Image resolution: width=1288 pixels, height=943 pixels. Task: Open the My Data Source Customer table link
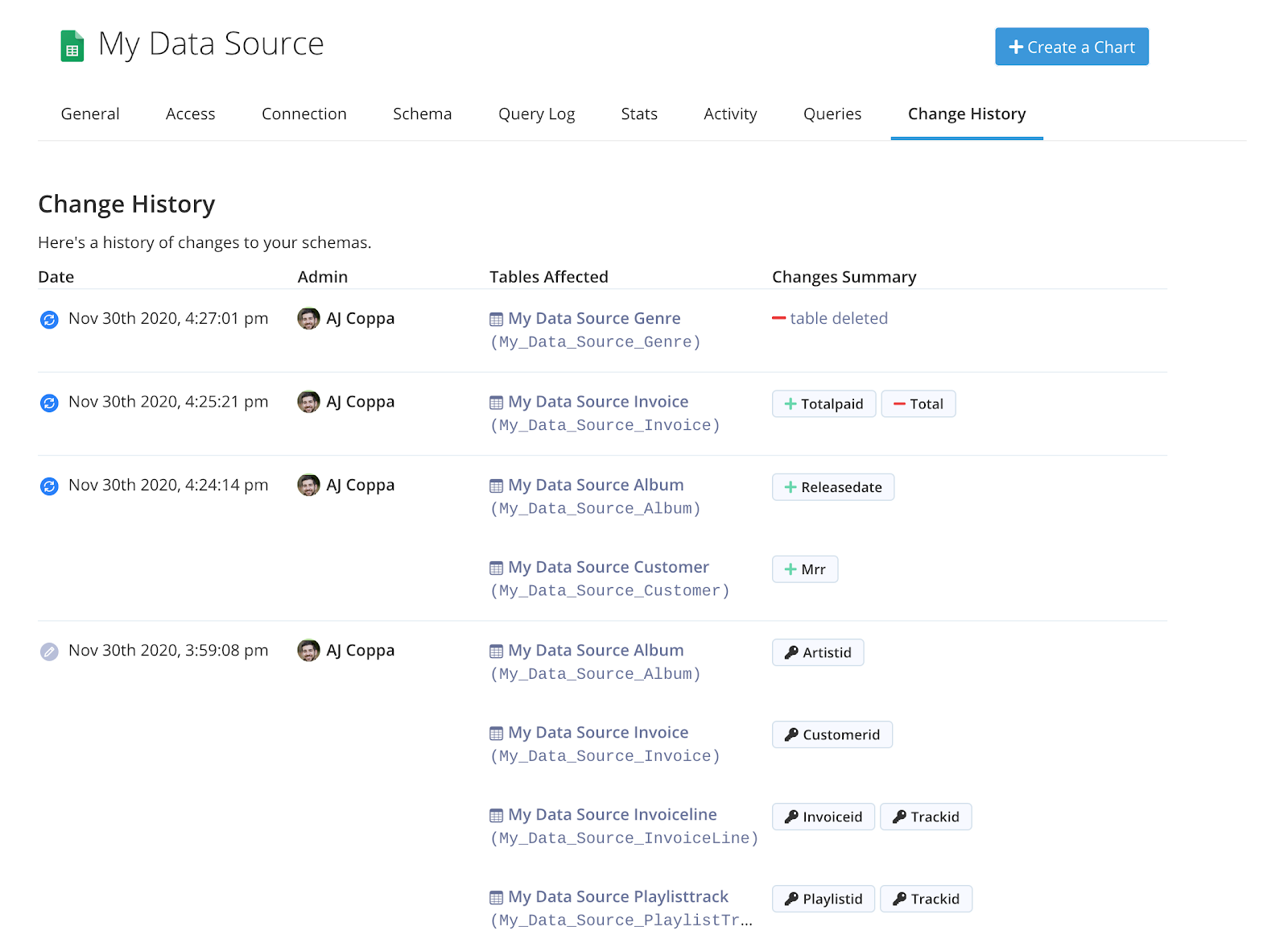[609, 567]
